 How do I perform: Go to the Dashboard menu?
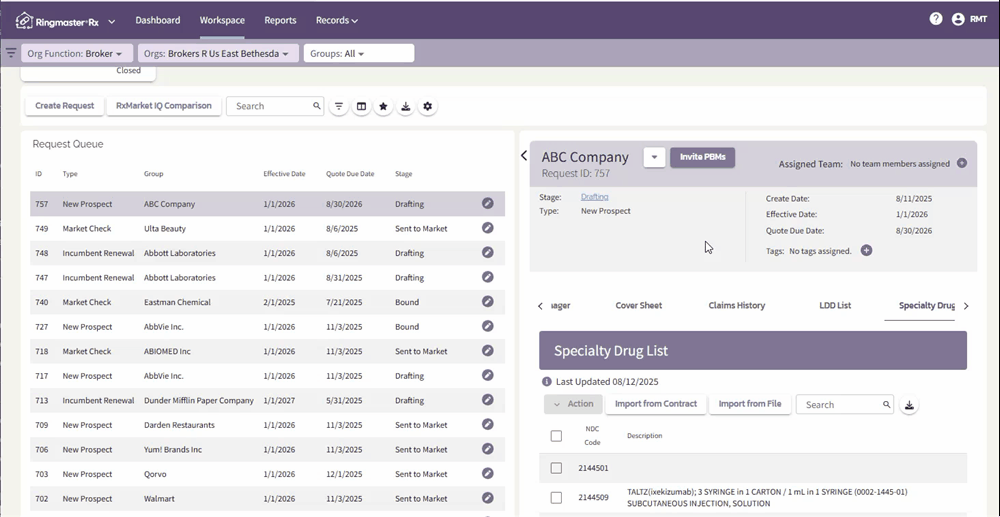(158, 20)
